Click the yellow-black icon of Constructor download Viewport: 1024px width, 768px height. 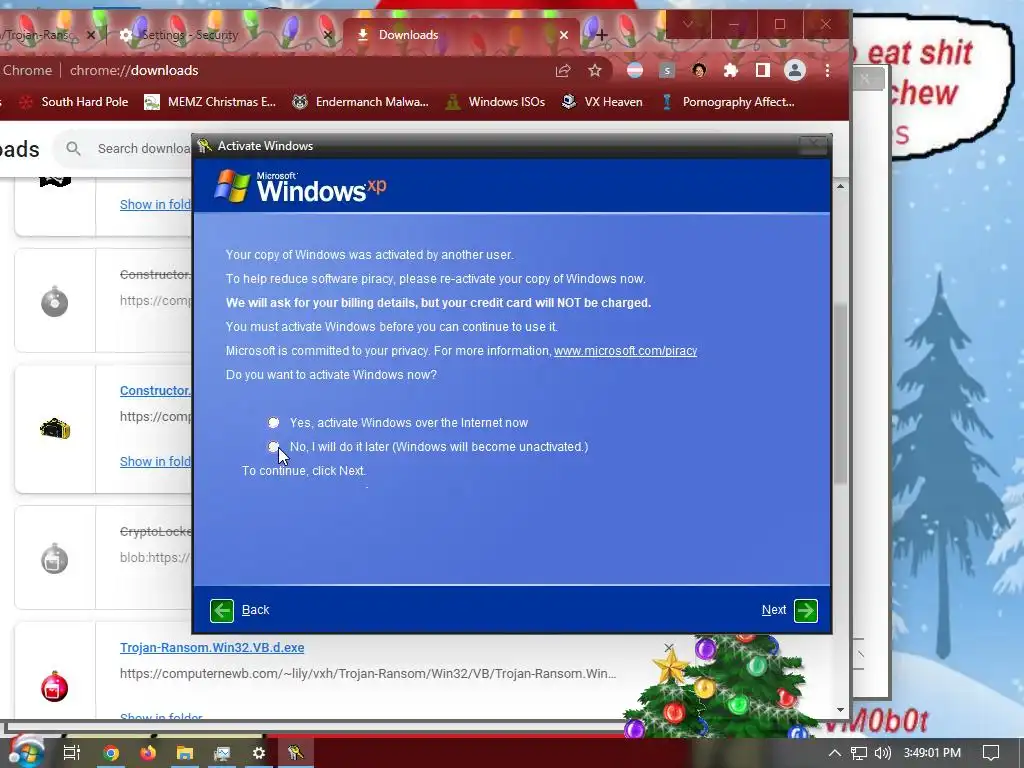click(x=54, y=429)
